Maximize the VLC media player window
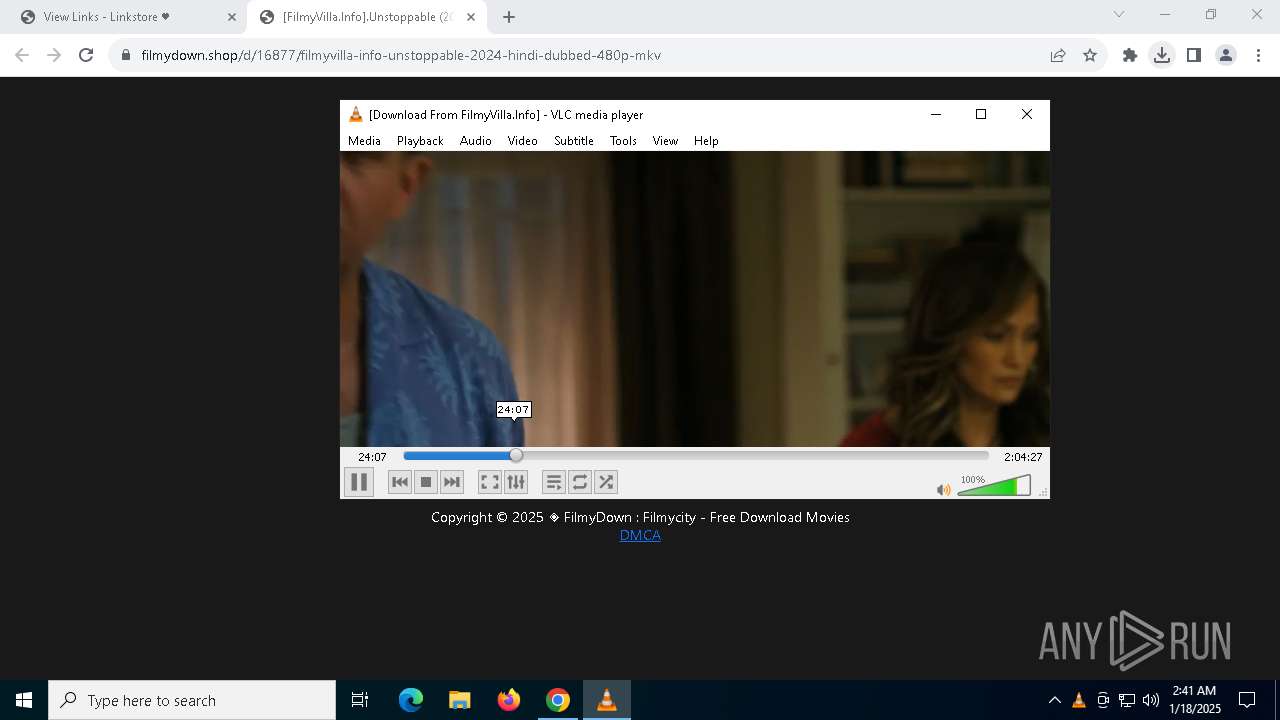Viewport: 1280px width, 720px height. pos(981,114)
